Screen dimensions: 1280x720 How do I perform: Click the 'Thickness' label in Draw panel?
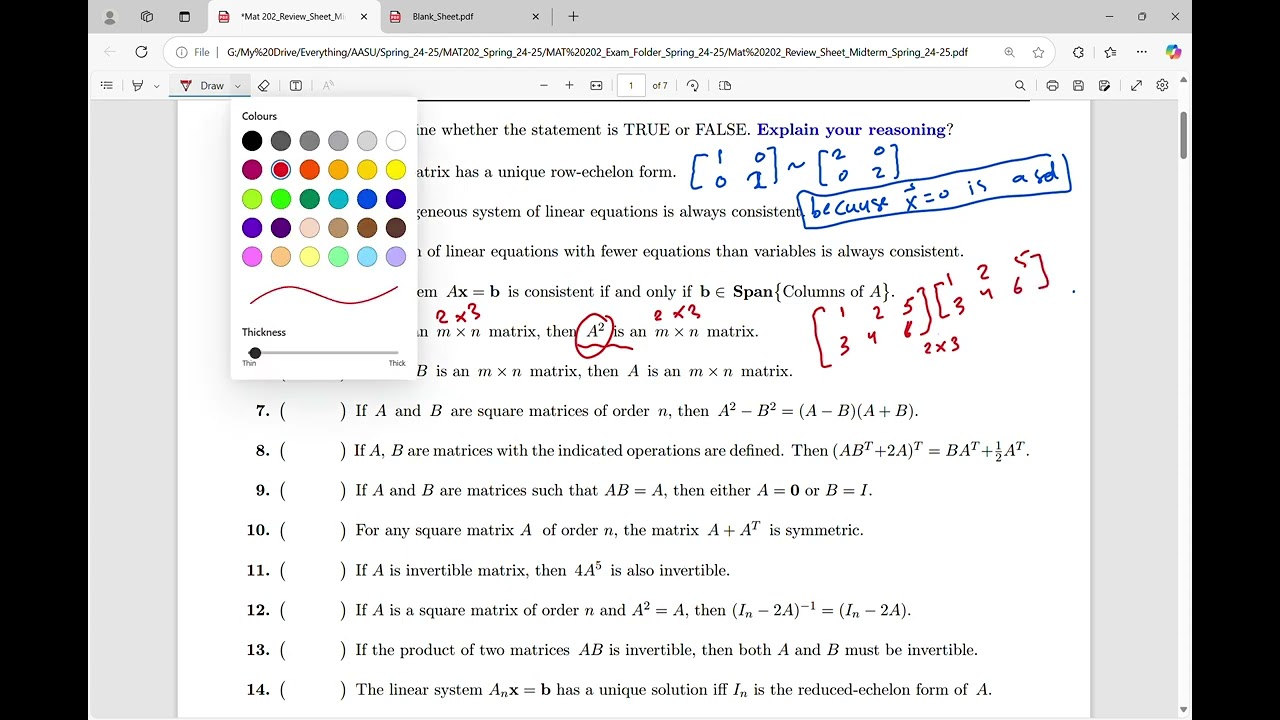click(x=264, y=332)
